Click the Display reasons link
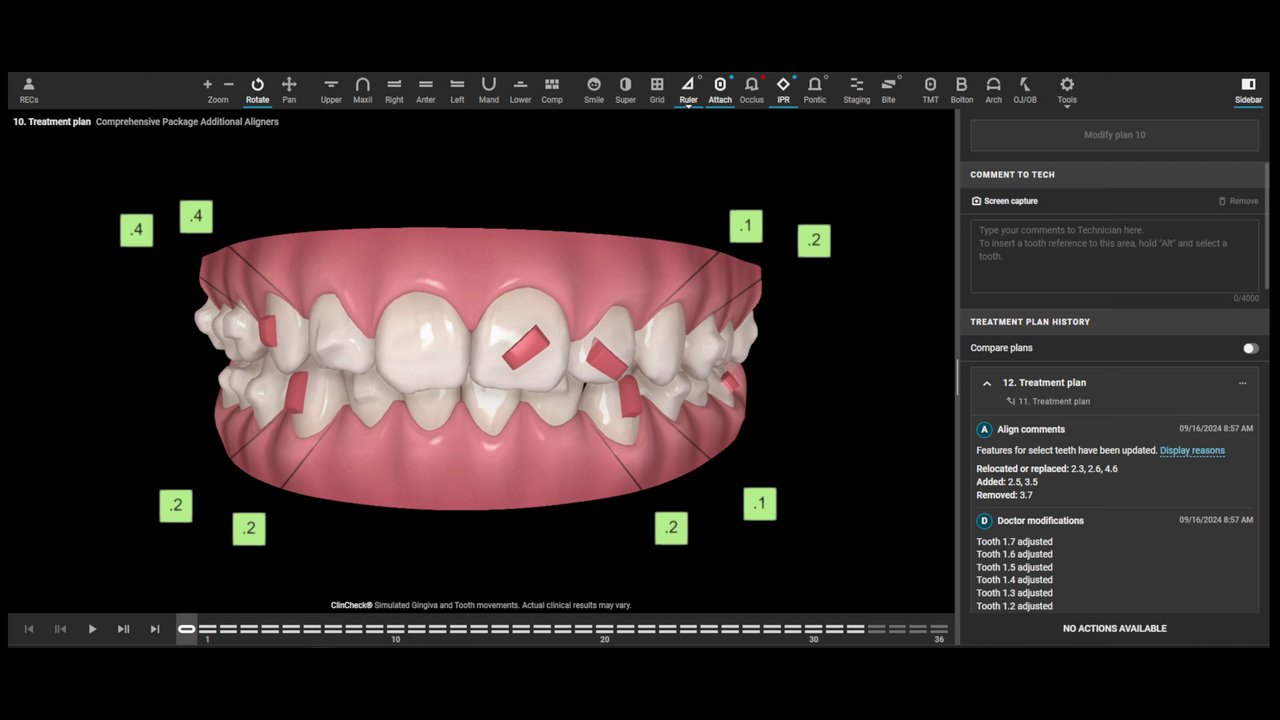1280x720 pixels. (x=1192, y=451)
